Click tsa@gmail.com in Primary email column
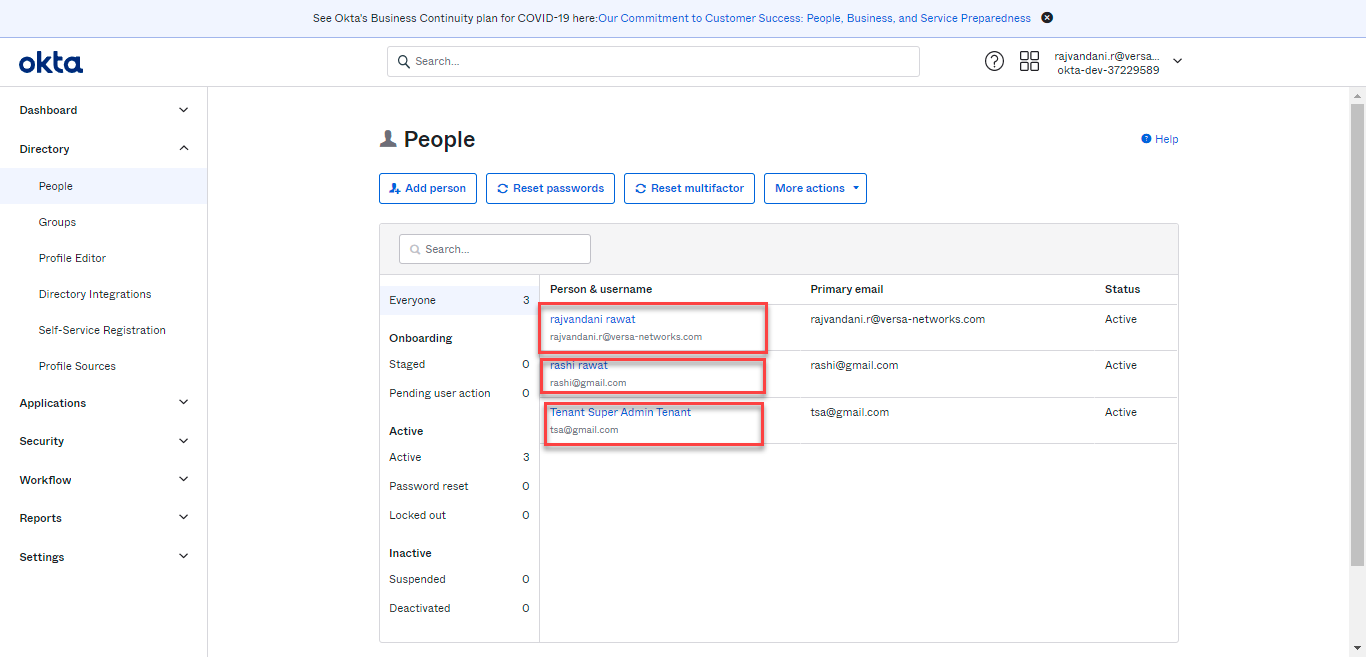The image size is (1366, 657). (849, 412)
